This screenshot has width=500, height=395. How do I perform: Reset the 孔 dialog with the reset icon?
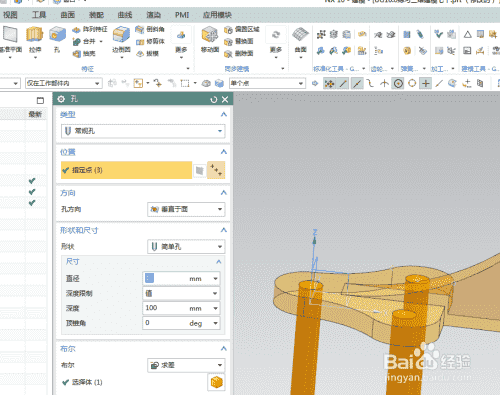click(214, 99)
